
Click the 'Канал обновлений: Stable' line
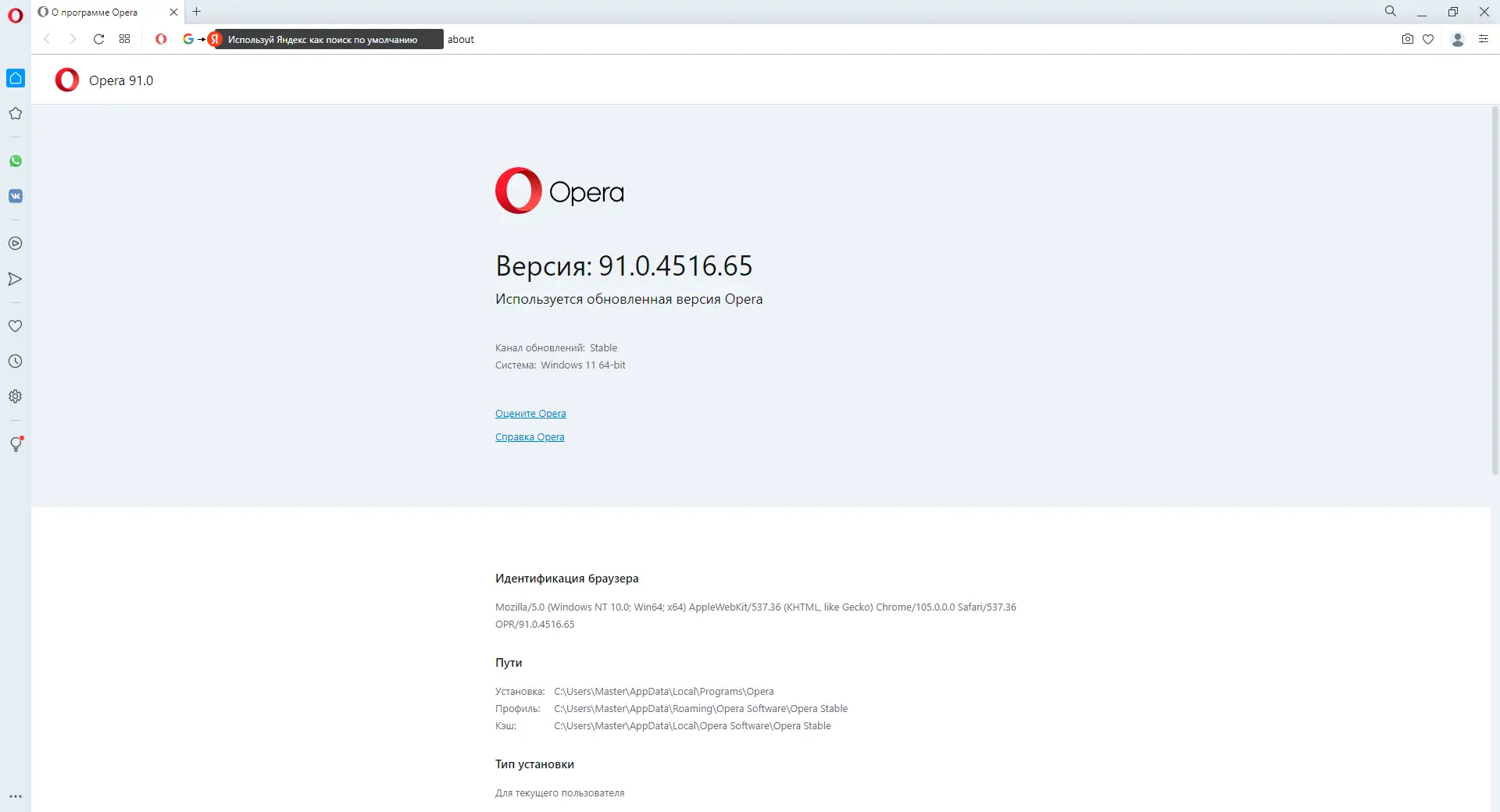click(x=556, y=348)
